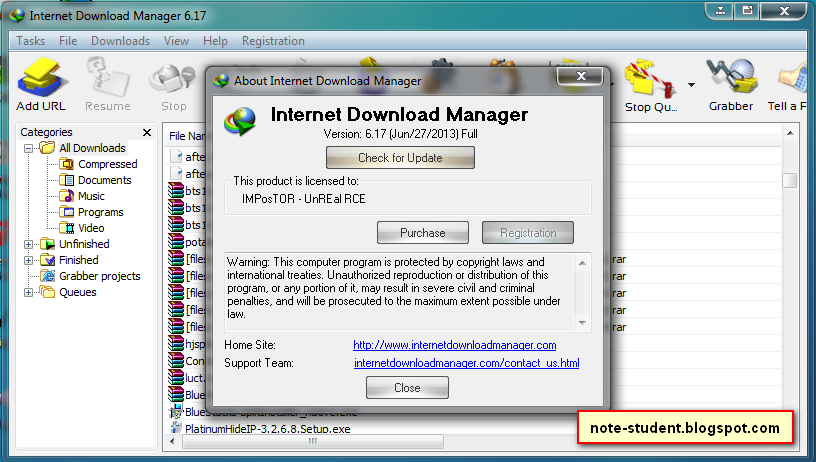The width and height of the screenshot is (816, 462).
Task: Open the Registration menu
Action: tap(273, 41)
